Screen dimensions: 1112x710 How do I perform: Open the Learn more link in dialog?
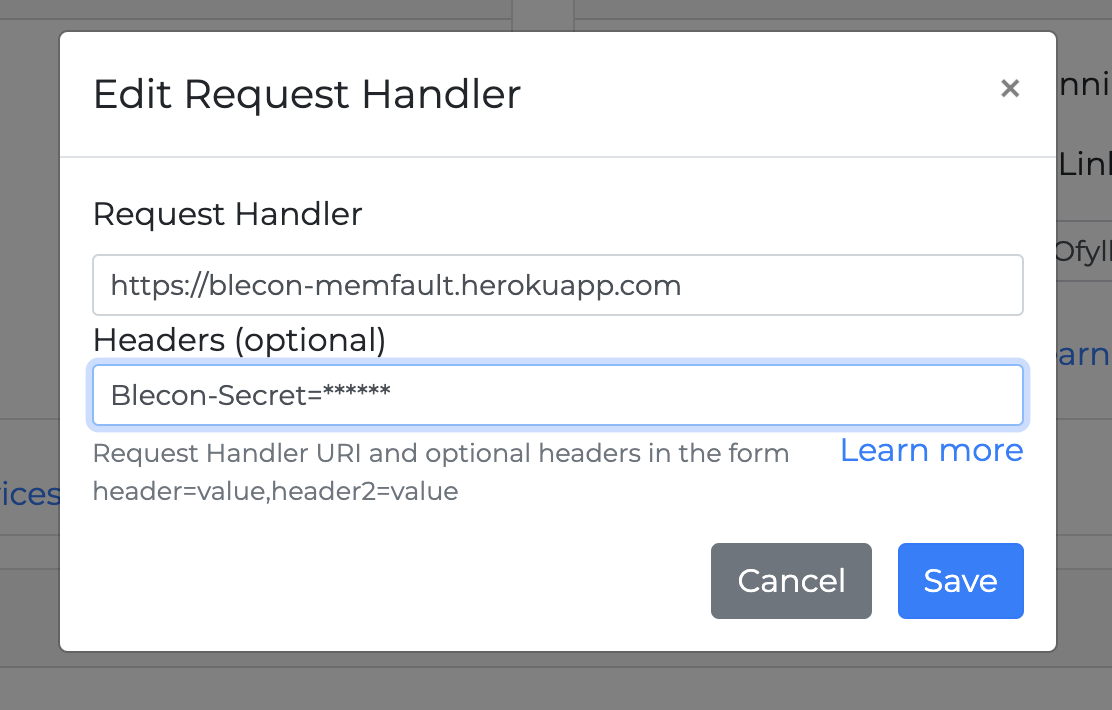(931, 451)
